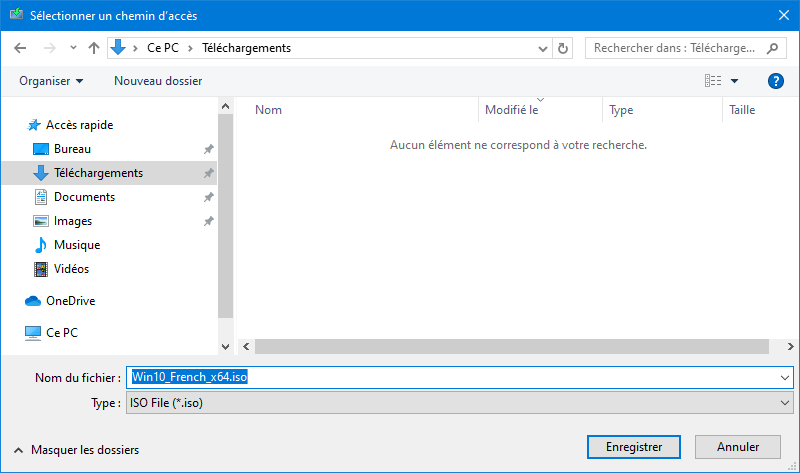The height and width of the screenshot is (473, 800).
Task: Click the OneDrive cloud icon
Action: tap(33, 301)
